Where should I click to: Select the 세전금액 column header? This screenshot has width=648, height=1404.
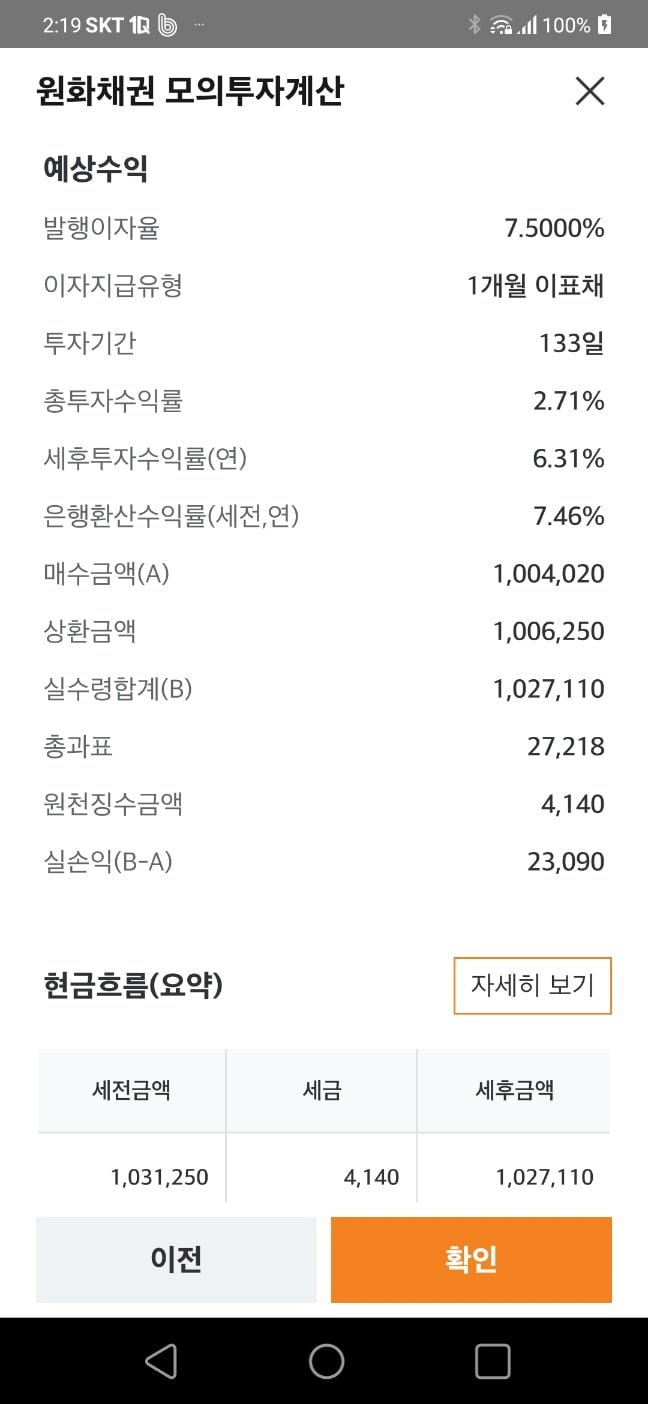(x=131, y=1090)
